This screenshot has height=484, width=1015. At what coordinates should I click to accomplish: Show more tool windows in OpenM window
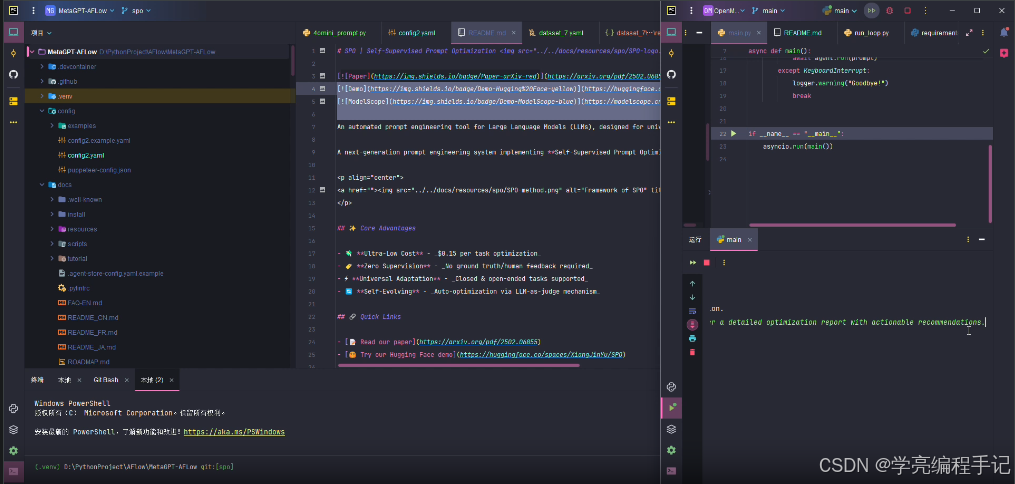point(671,121)
